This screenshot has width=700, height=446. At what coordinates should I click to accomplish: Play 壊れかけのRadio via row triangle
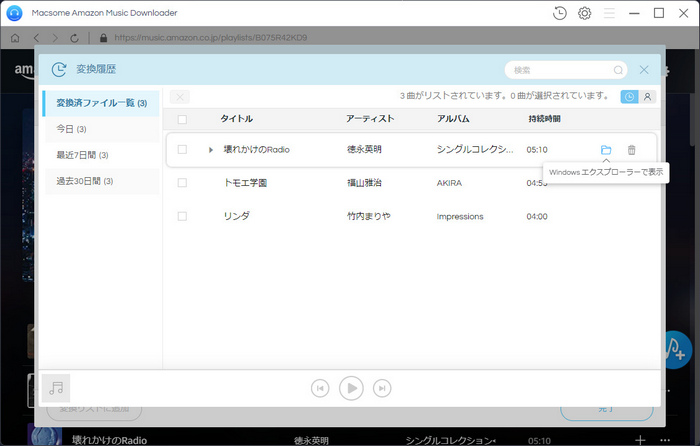click(x=211, y=150)
